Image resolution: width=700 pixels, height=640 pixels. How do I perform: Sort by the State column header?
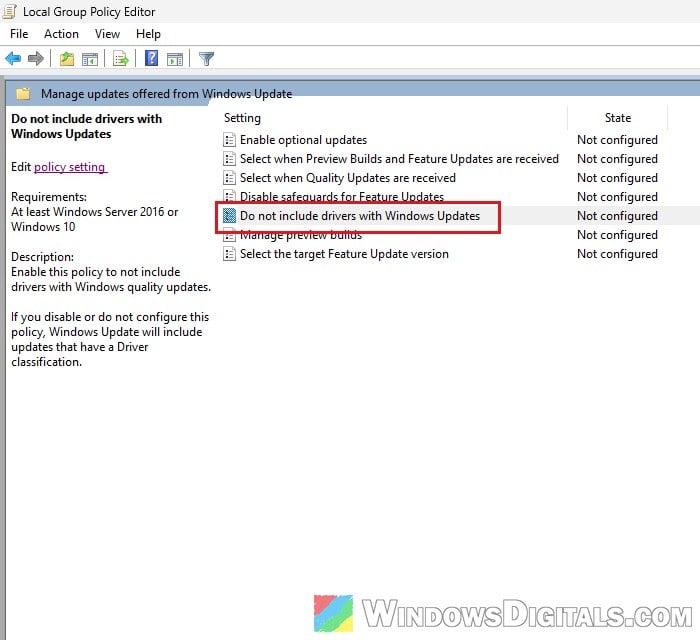(x=617, y=118)
